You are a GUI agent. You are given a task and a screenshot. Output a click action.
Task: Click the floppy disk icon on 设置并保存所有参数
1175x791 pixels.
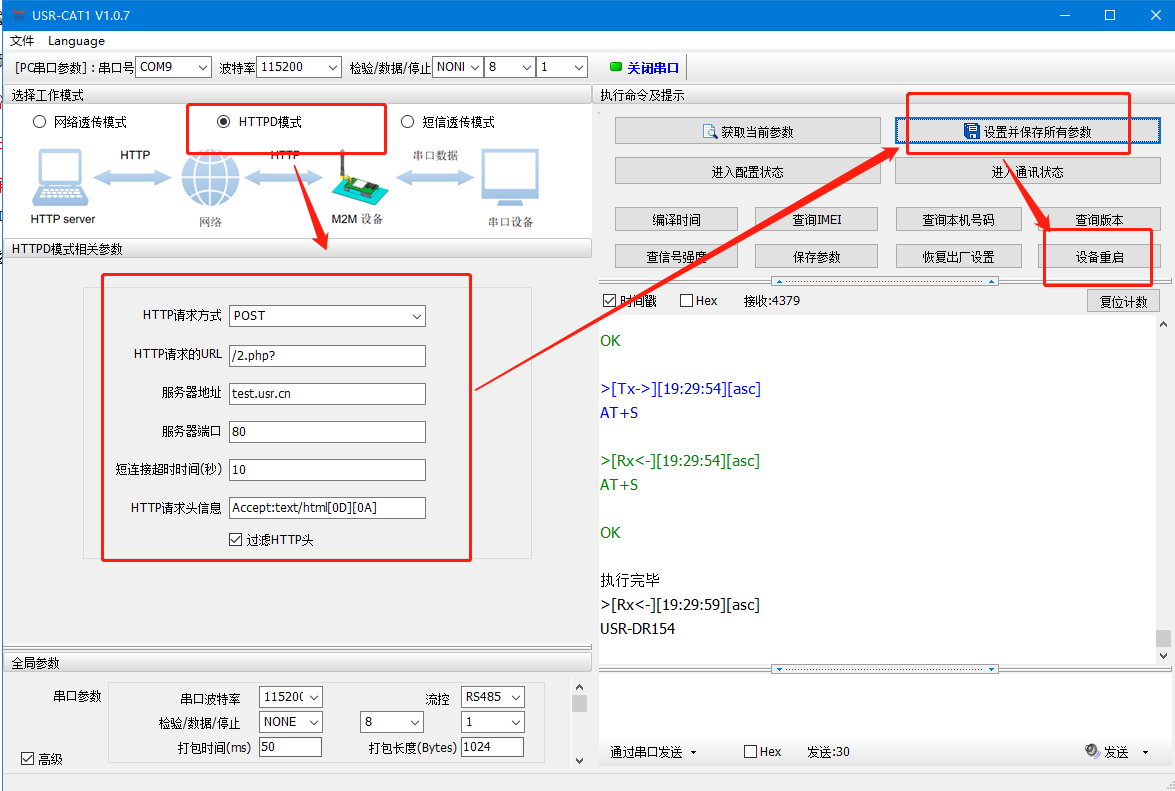click(970, 132)
